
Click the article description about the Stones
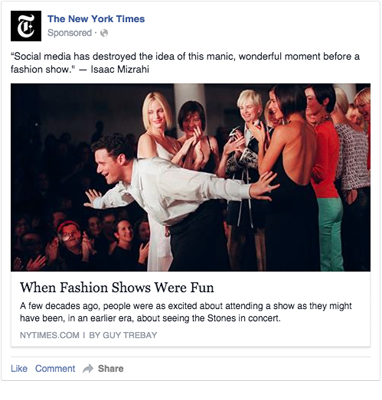tap(186, 312)
